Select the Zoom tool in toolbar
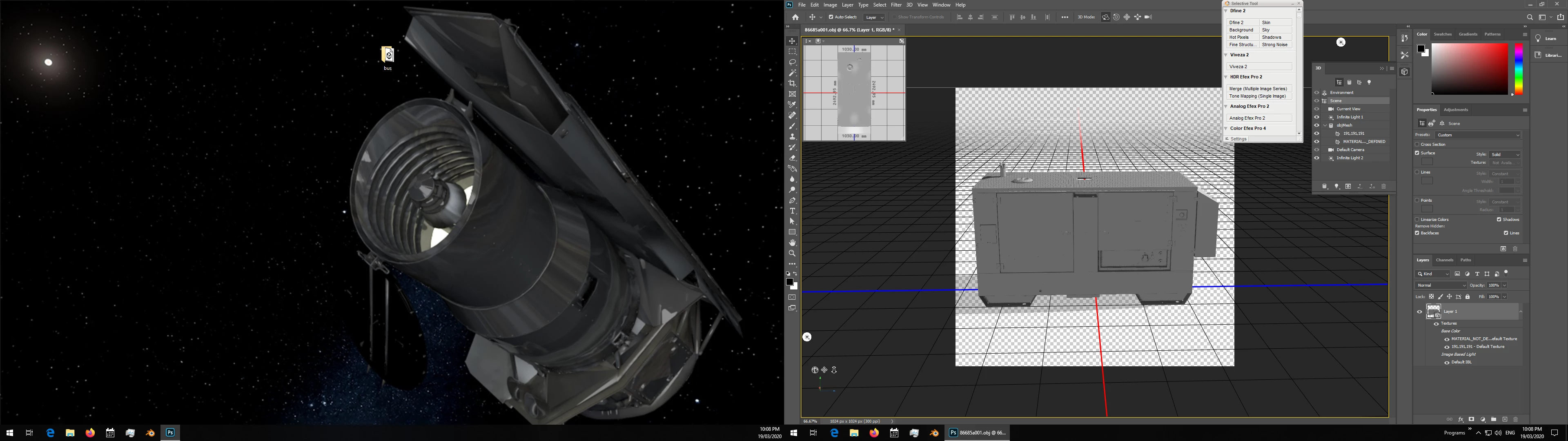The image size is (1568, 441). 792,254
